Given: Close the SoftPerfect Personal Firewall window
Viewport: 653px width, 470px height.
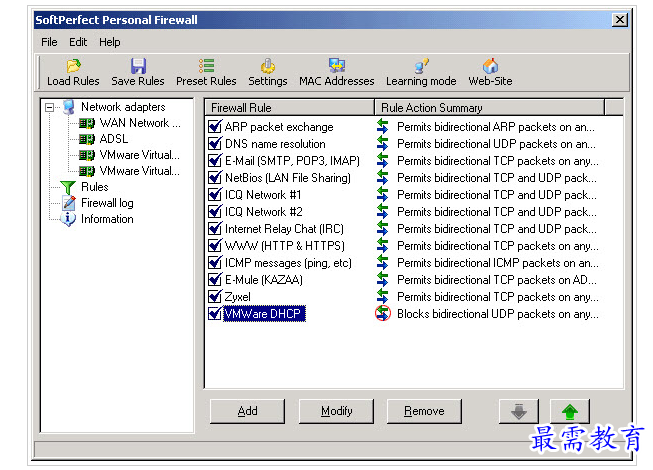Looking at the screenshot, I should pyautogui.click(x=620, y=20).
